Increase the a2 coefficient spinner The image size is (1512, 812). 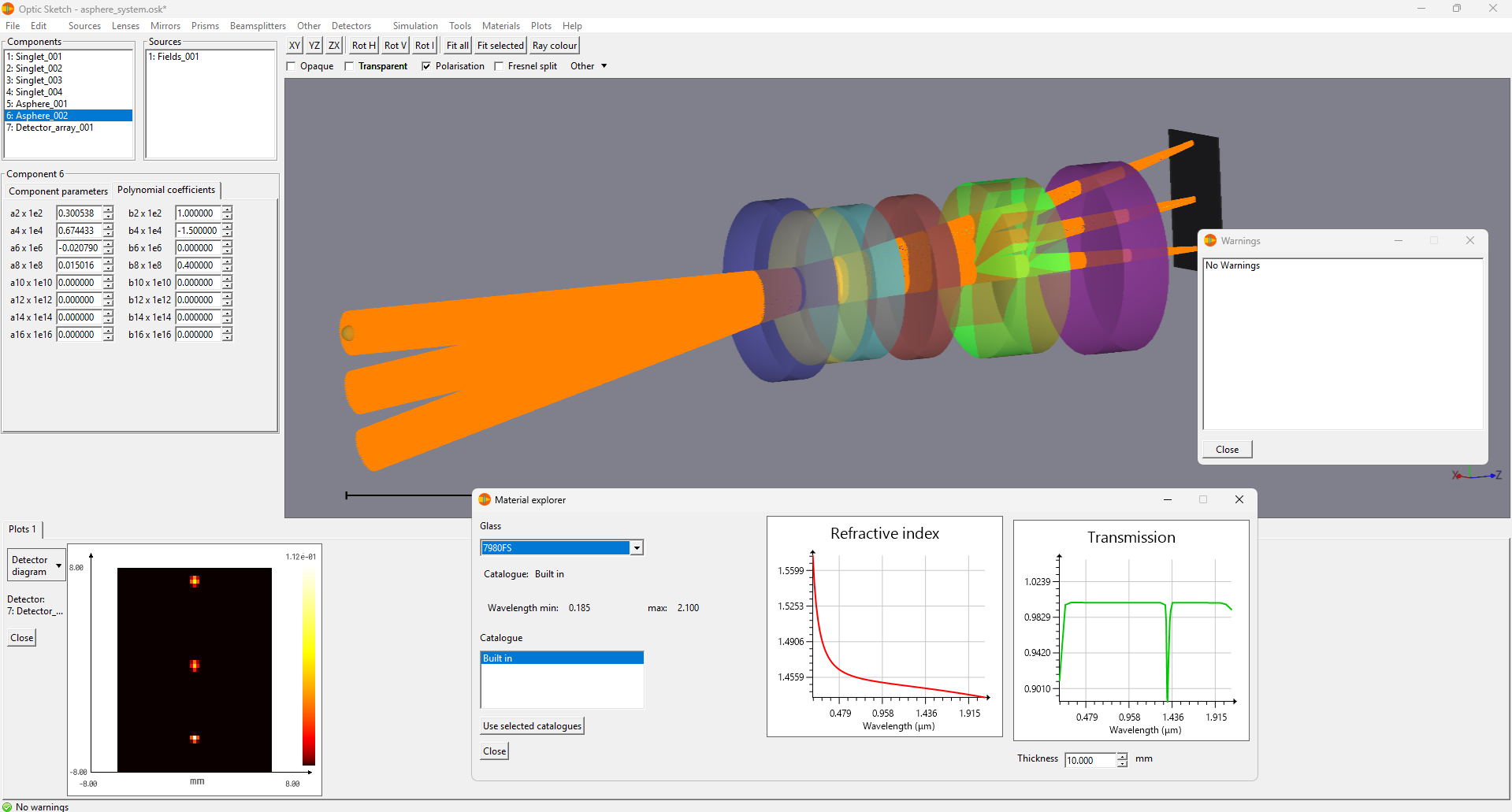coord(109,209)
